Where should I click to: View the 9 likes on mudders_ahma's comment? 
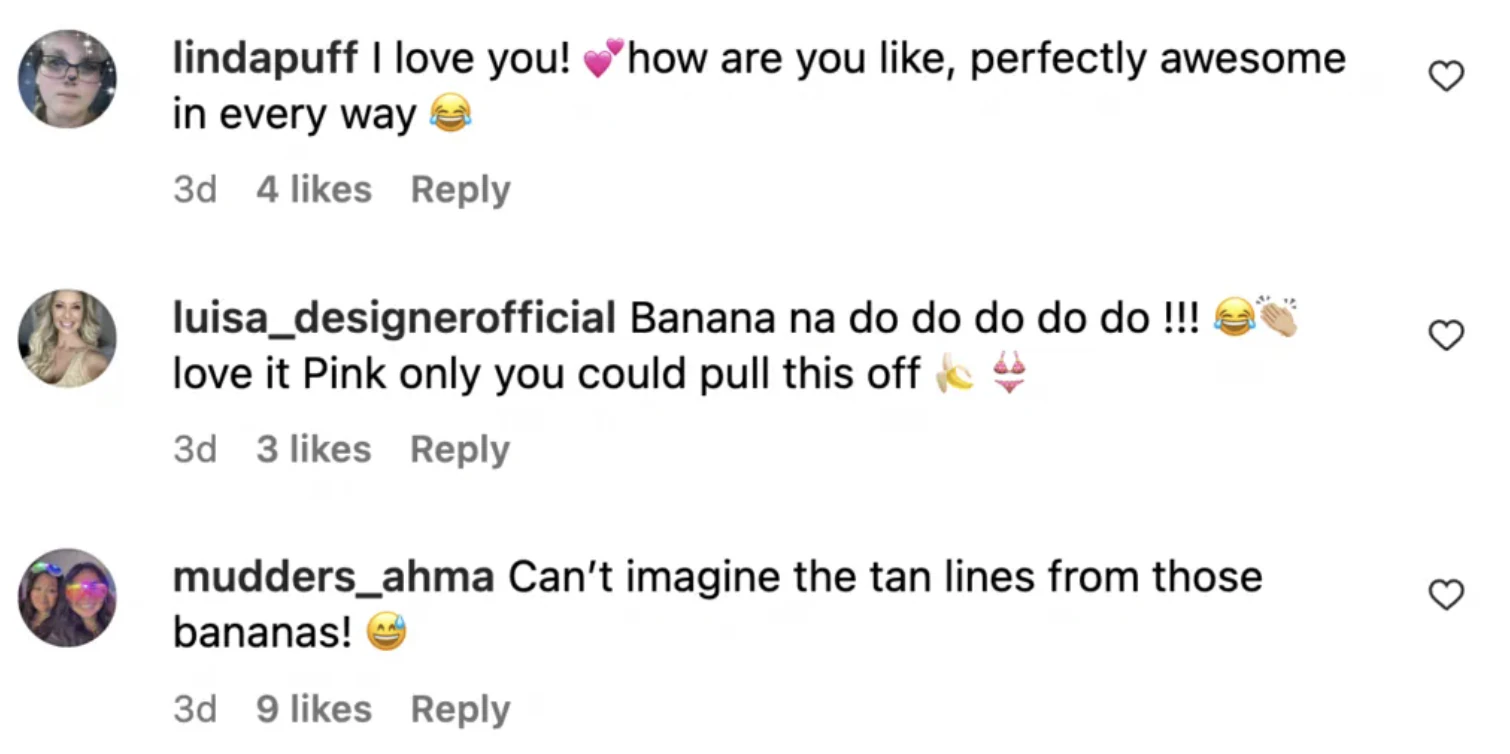tap(313, 709)
